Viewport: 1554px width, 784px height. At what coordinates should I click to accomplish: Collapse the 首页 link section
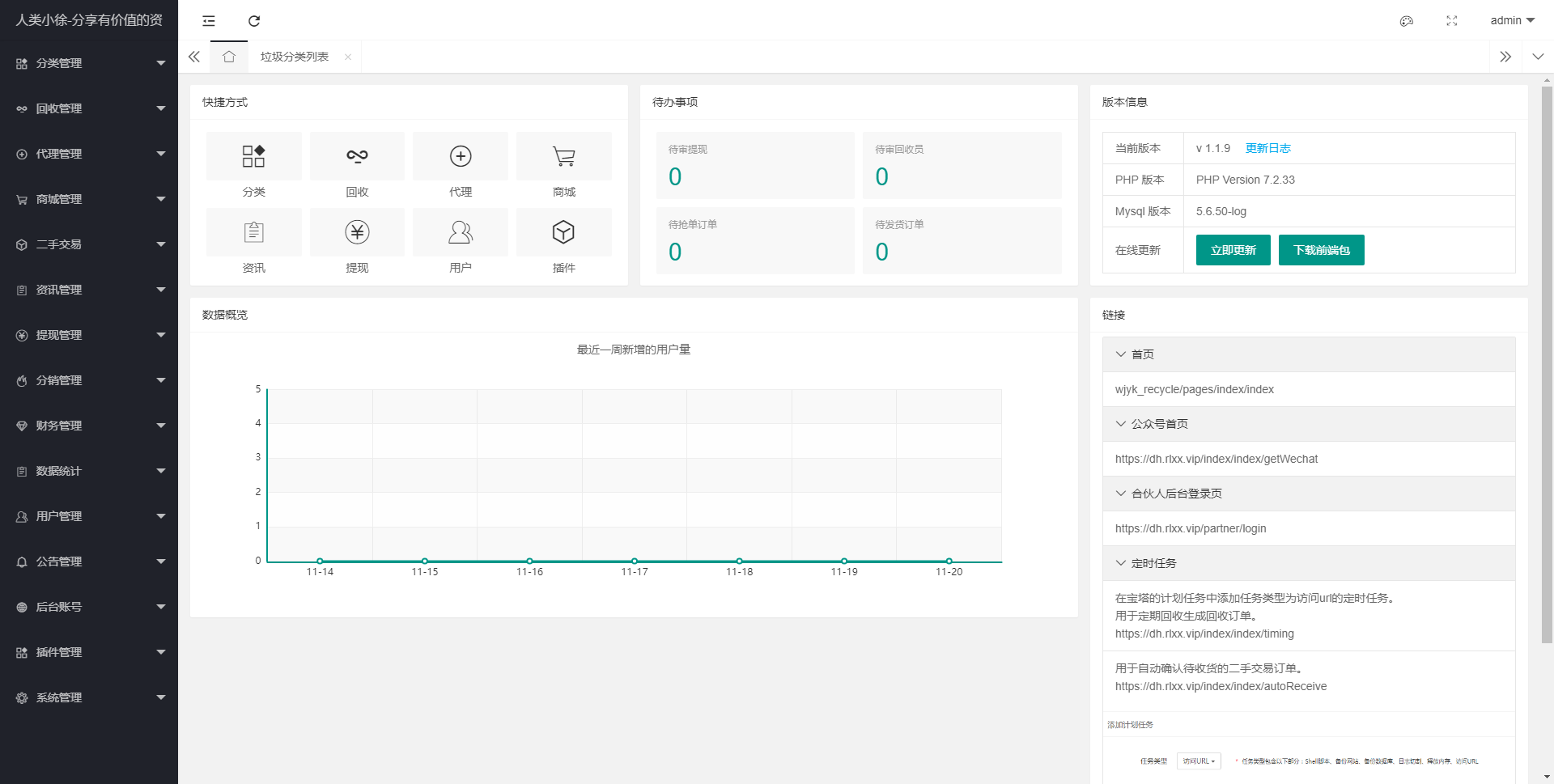(1309, 354)
